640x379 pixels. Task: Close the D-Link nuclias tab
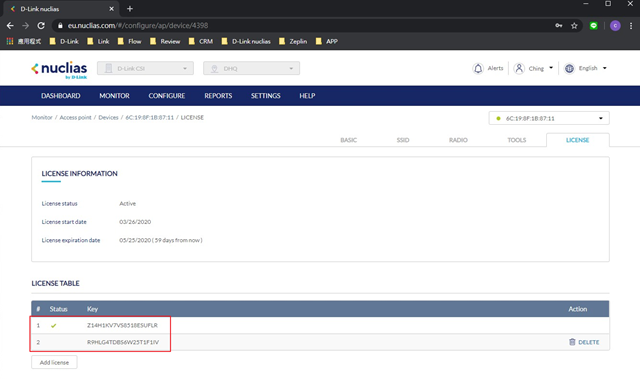tap(111, 9)
